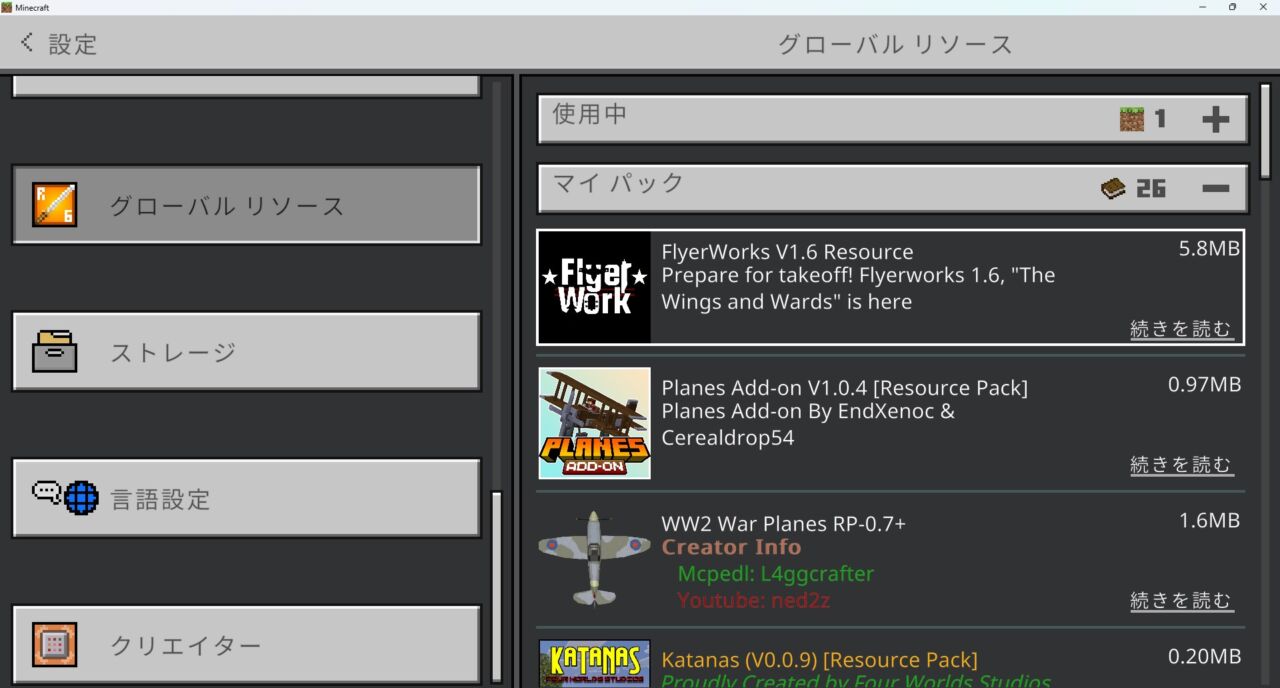Click 続きを読む on FlyerWorks V1.6 Resource
The height and width of the screenshot is (688, 1280).
tap(1182, 328)
